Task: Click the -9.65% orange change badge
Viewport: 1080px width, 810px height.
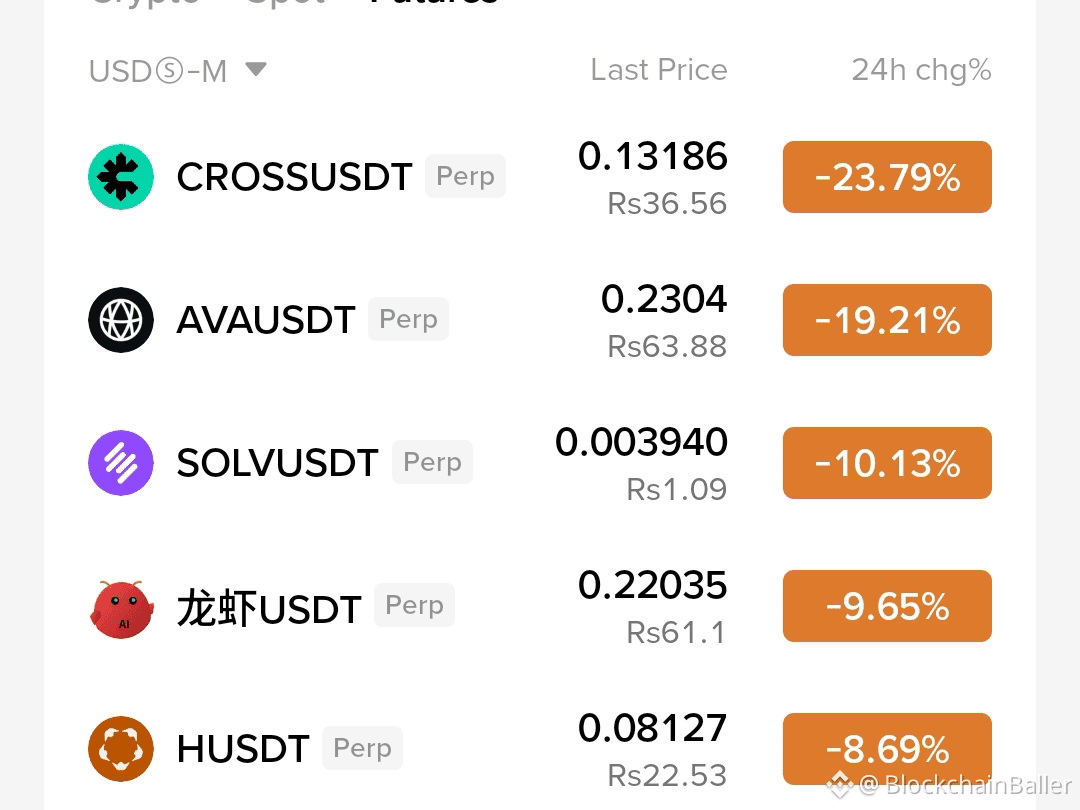Action: coord(887,606)
